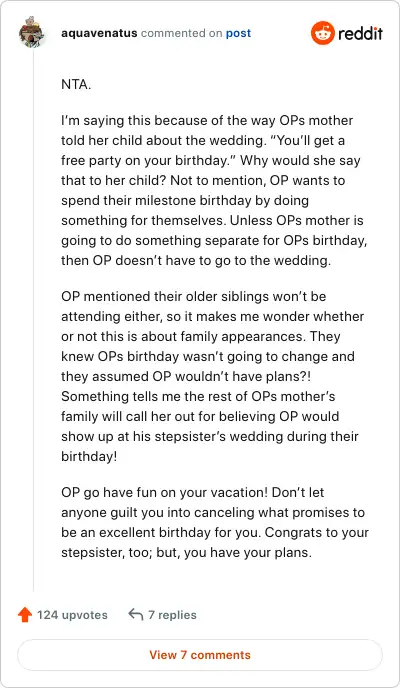This screenshot has width=400, height=688.
Task: Click the reddit wordmark text
Action: pos(361,33)
